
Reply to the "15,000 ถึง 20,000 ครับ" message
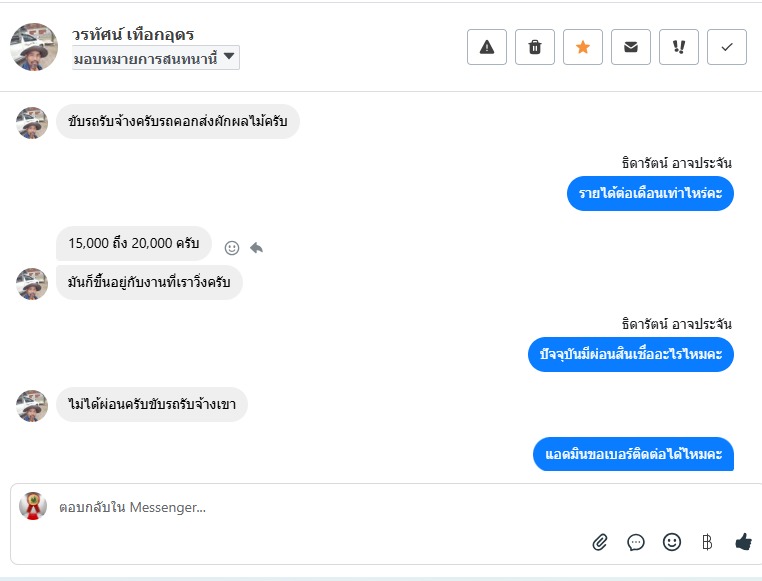pyautogui.click(x=256, y=247)
